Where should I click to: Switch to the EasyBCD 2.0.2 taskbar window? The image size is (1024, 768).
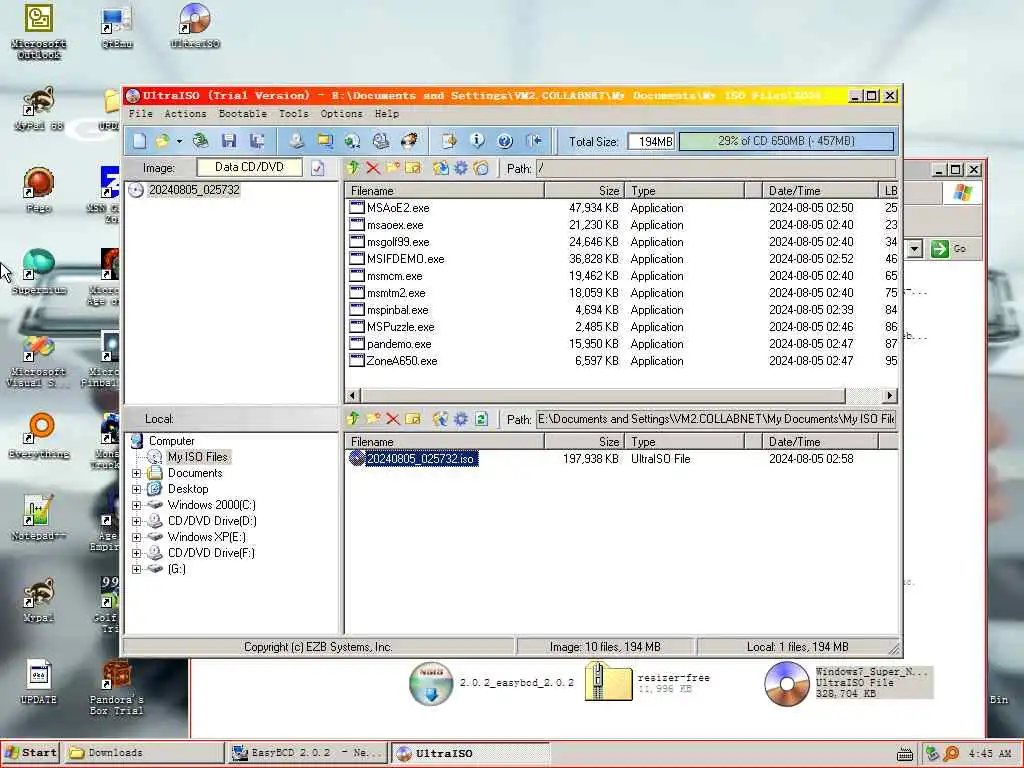[x=307, y=752]
